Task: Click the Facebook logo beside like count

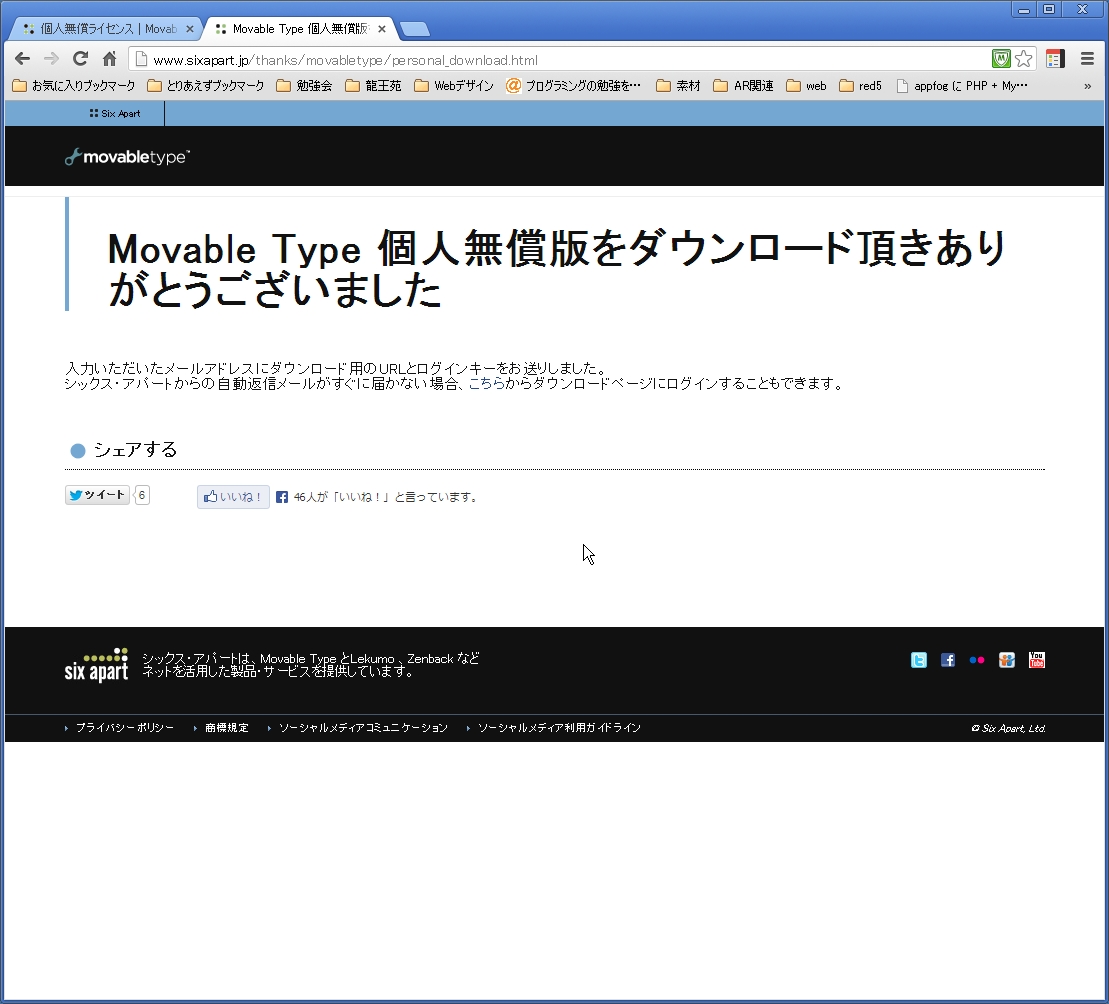Action: (281, 497)
